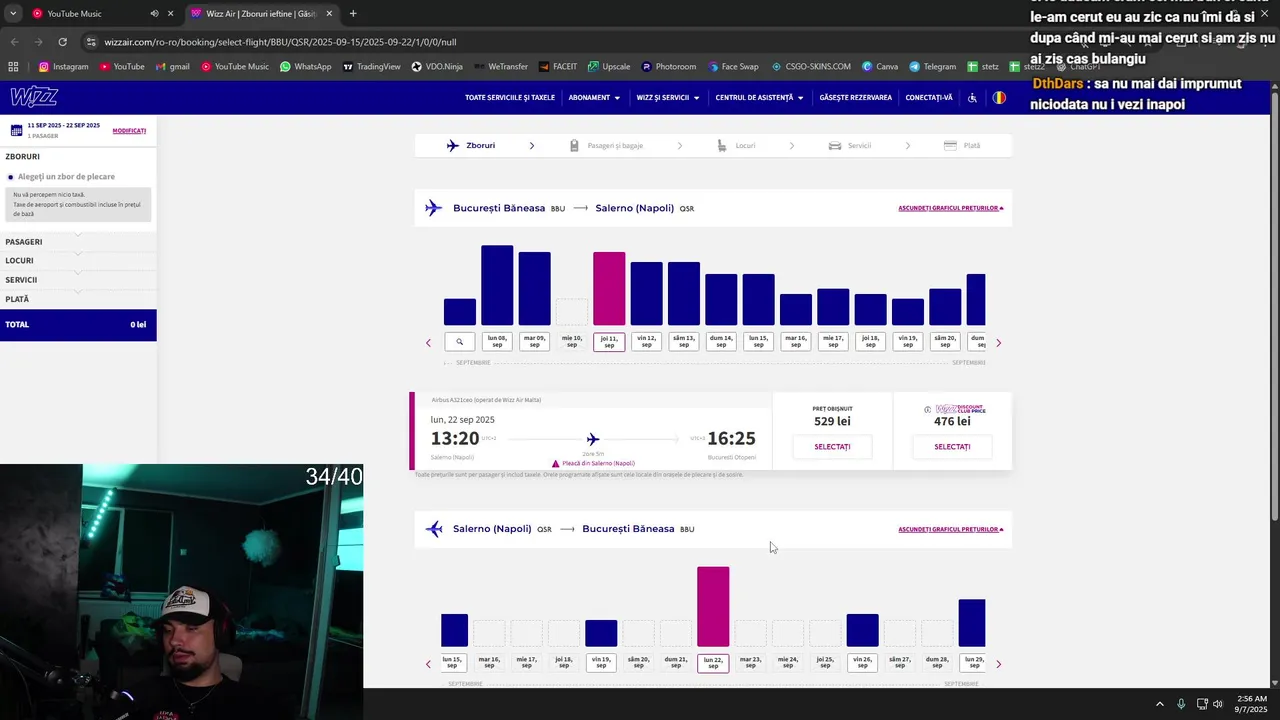Click the system tray volume icon

pos(1218,704)
